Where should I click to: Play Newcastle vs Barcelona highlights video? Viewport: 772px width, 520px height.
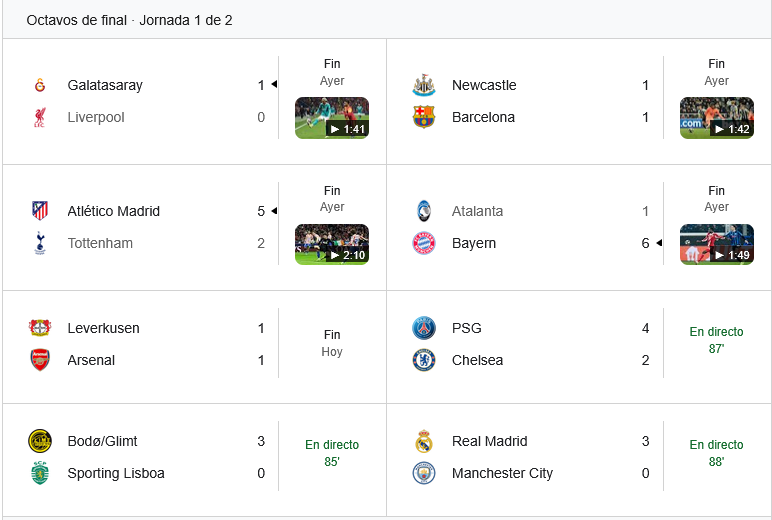click(x=716, y=117)
